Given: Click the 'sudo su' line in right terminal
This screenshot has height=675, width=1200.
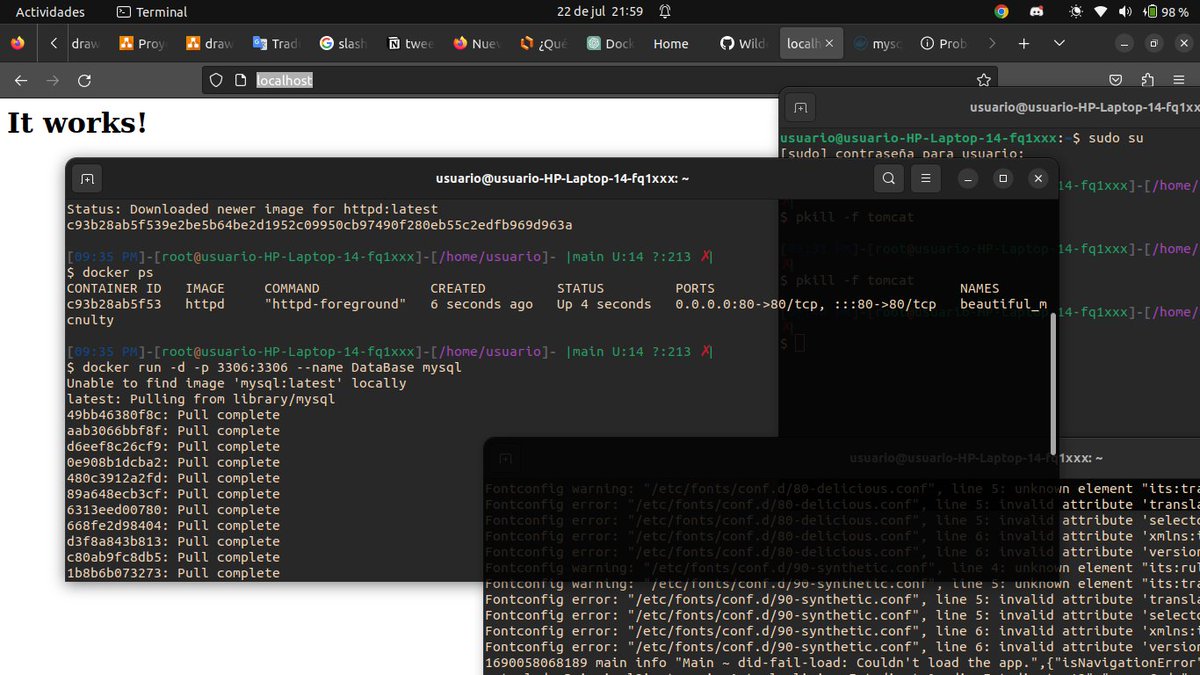Looking at the screenshot, I should [x=1115, y=138].
